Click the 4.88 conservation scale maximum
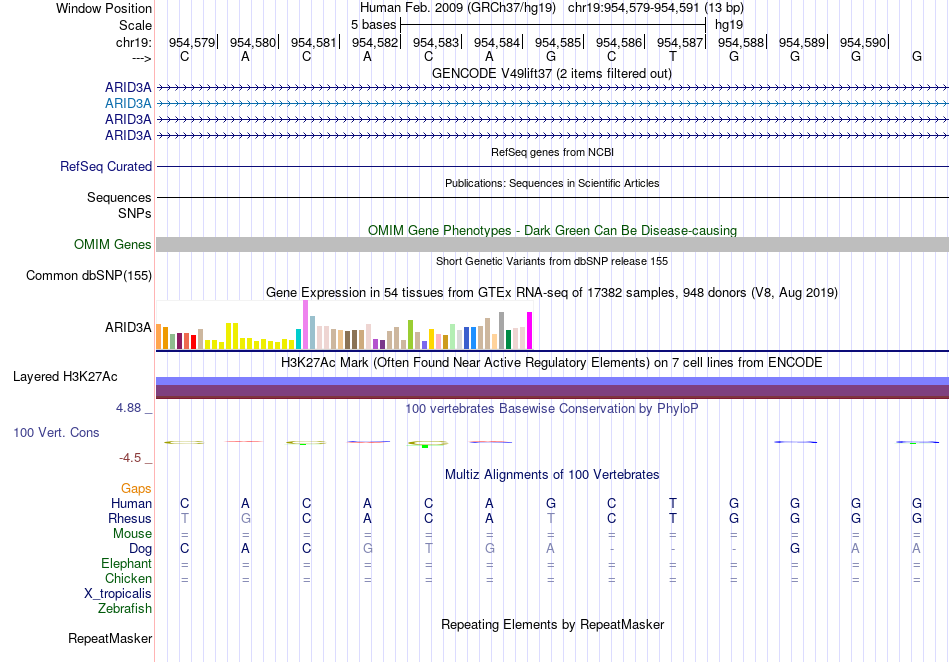Image resolution: width=950 pixels, height=662 pixels. (128, 408)
